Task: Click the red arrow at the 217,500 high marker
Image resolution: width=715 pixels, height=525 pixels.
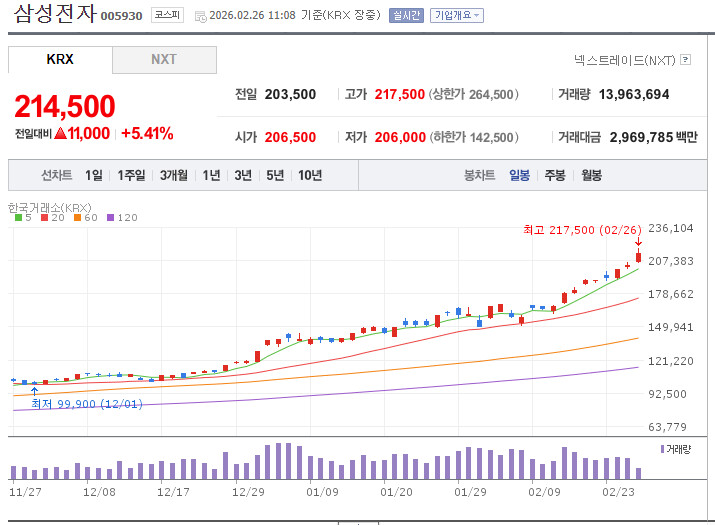Action: coord(638,242)
